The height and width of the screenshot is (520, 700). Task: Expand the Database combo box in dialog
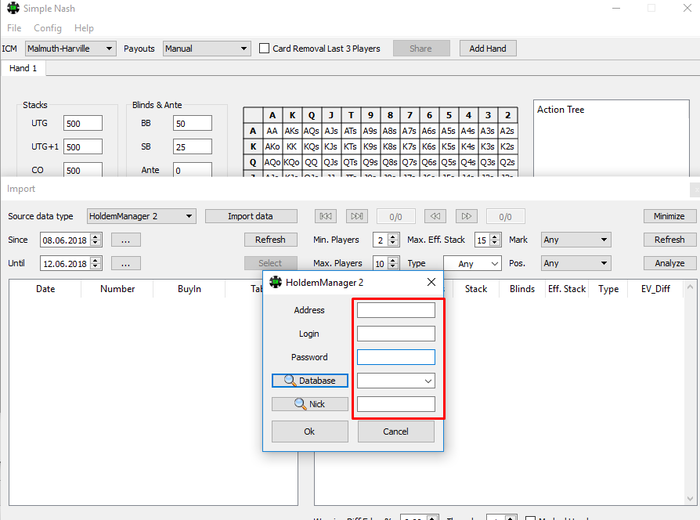(x=428, y=381)
